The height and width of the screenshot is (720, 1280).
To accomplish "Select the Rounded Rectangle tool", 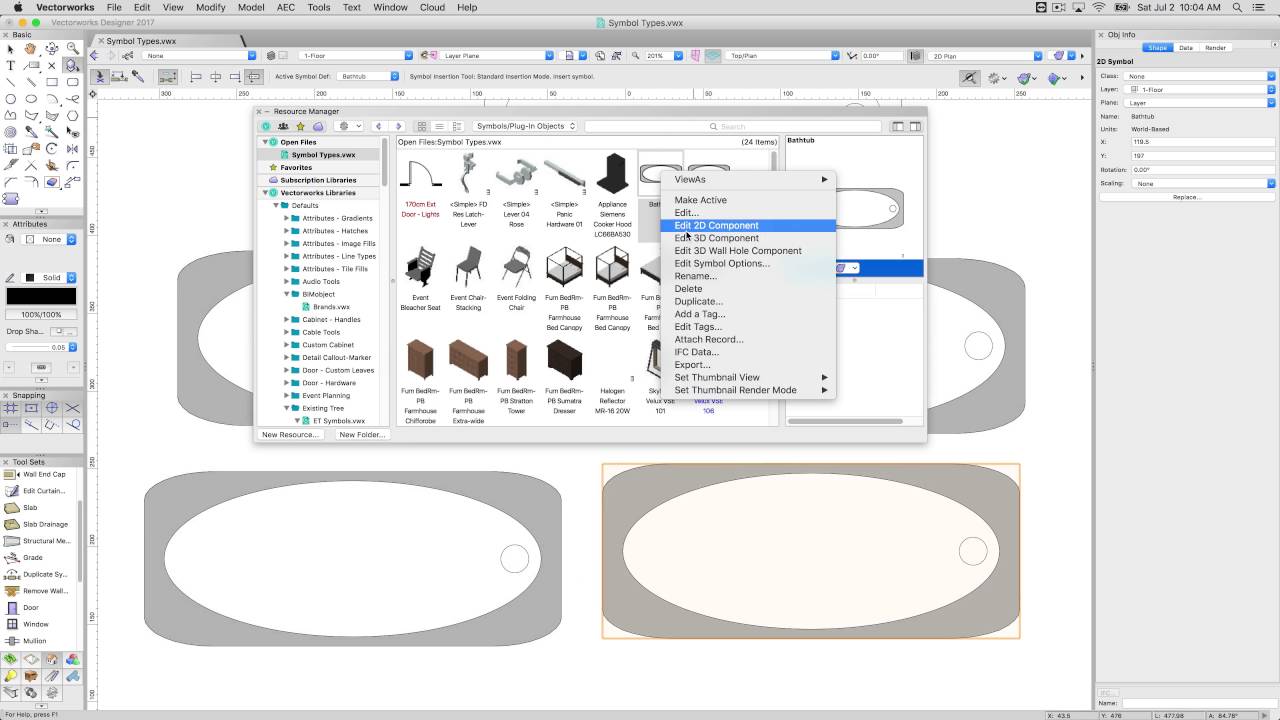I will (73, 82).
